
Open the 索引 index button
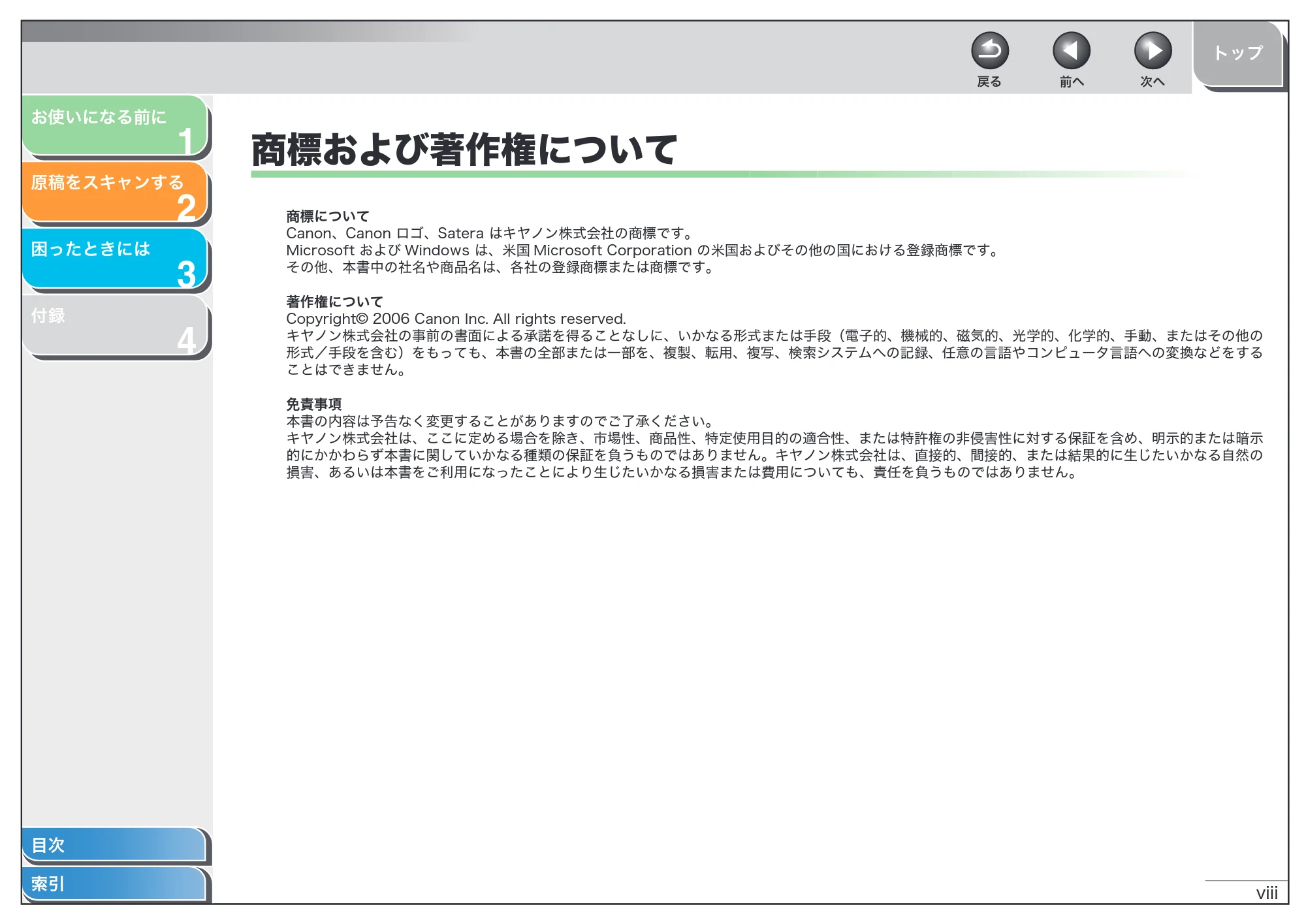[x=114, y=884]
